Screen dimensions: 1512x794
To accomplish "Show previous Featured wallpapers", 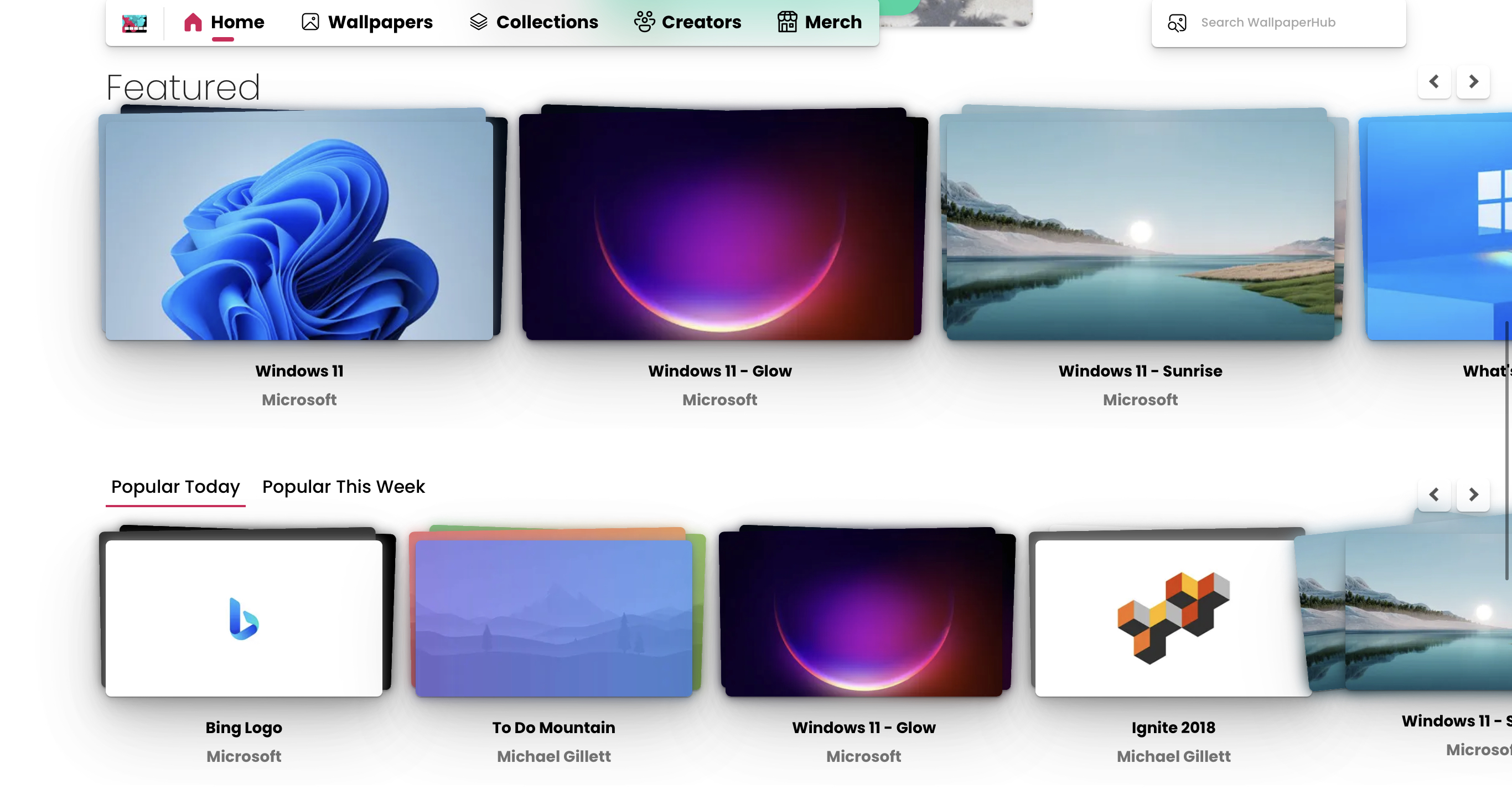I will point(1434,81).
